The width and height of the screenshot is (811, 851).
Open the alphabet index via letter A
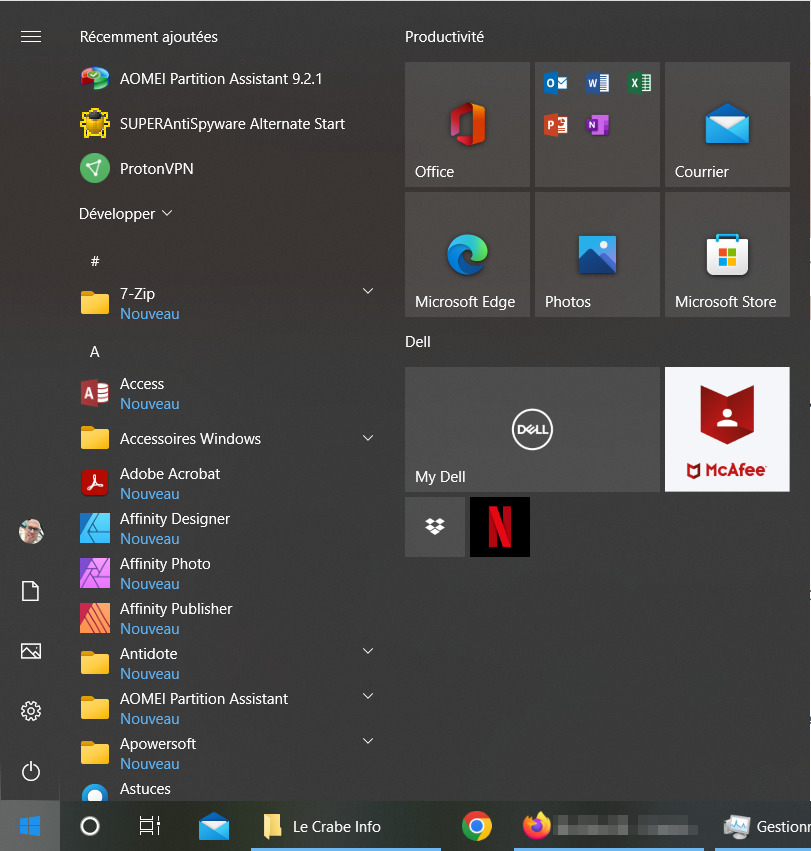pos(94,352)
